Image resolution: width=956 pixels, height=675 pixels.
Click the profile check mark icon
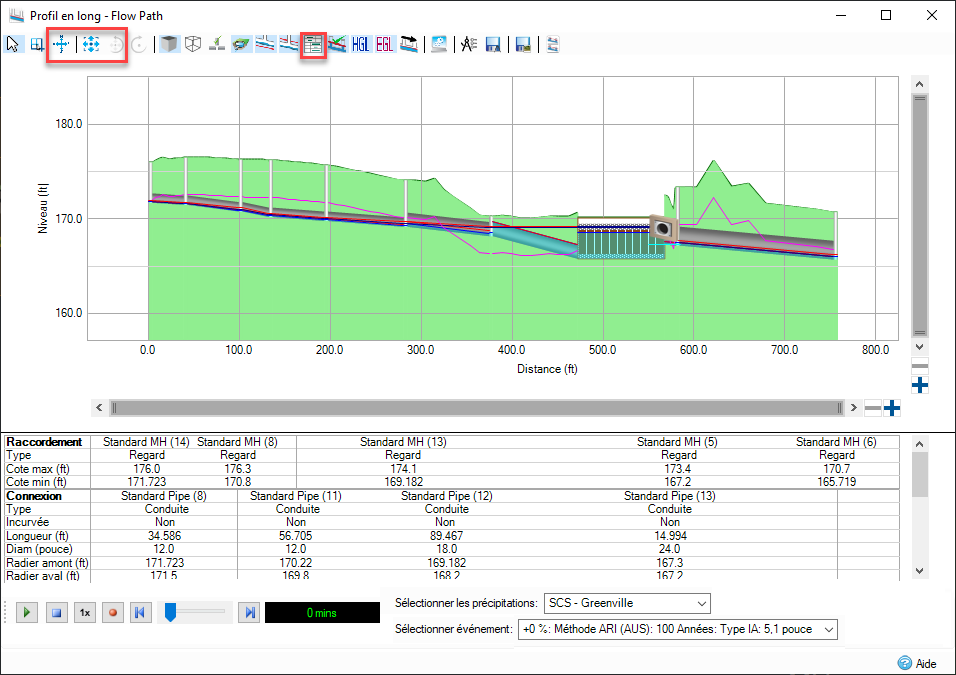click(x=337, y=45)
